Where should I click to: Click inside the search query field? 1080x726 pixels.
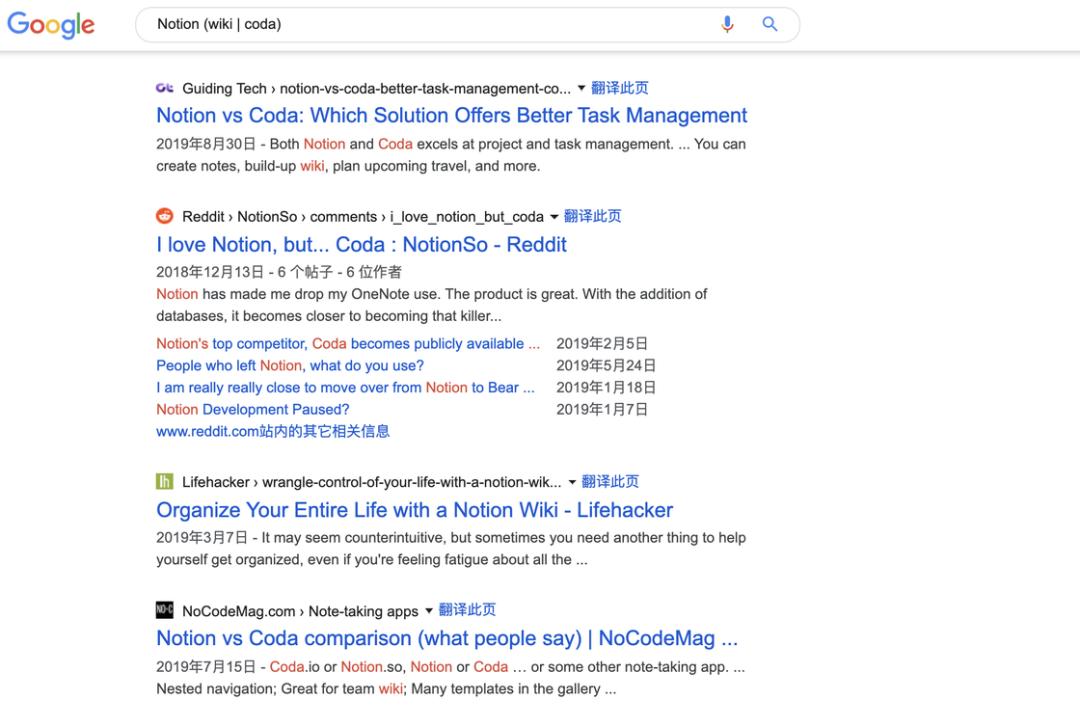[430, 25]
